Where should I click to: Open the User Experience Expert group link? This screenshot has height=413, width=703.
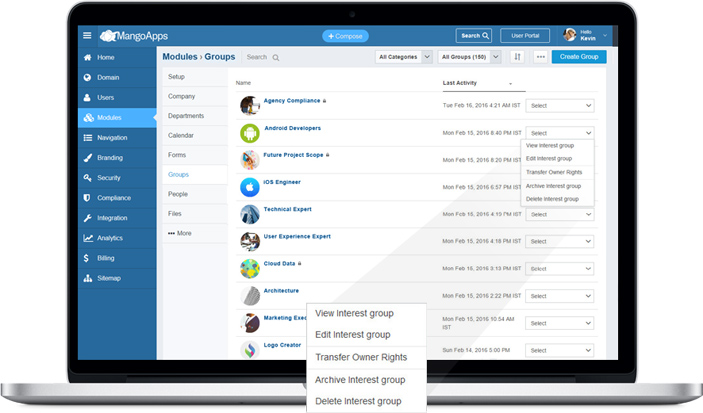[297, 236]
